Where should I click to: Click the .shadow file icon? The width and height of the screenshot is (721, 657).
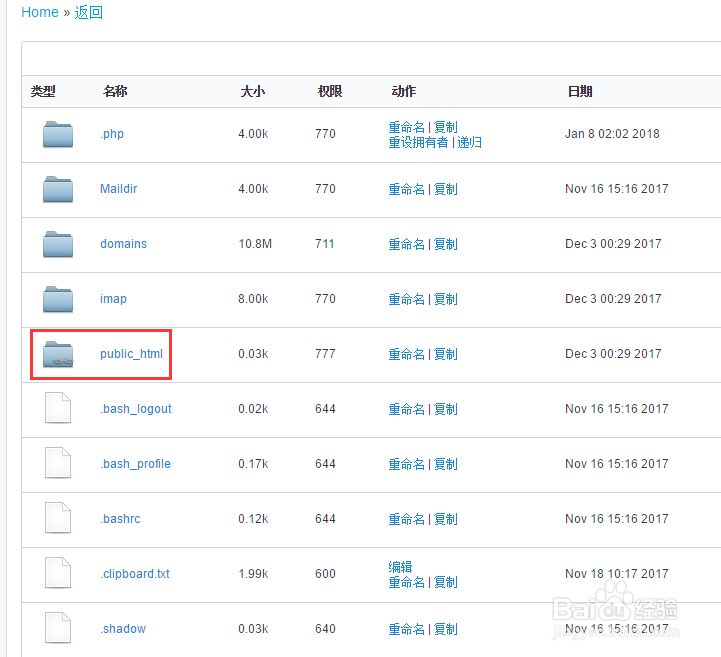pyautogui.click(x=58, y=628)
